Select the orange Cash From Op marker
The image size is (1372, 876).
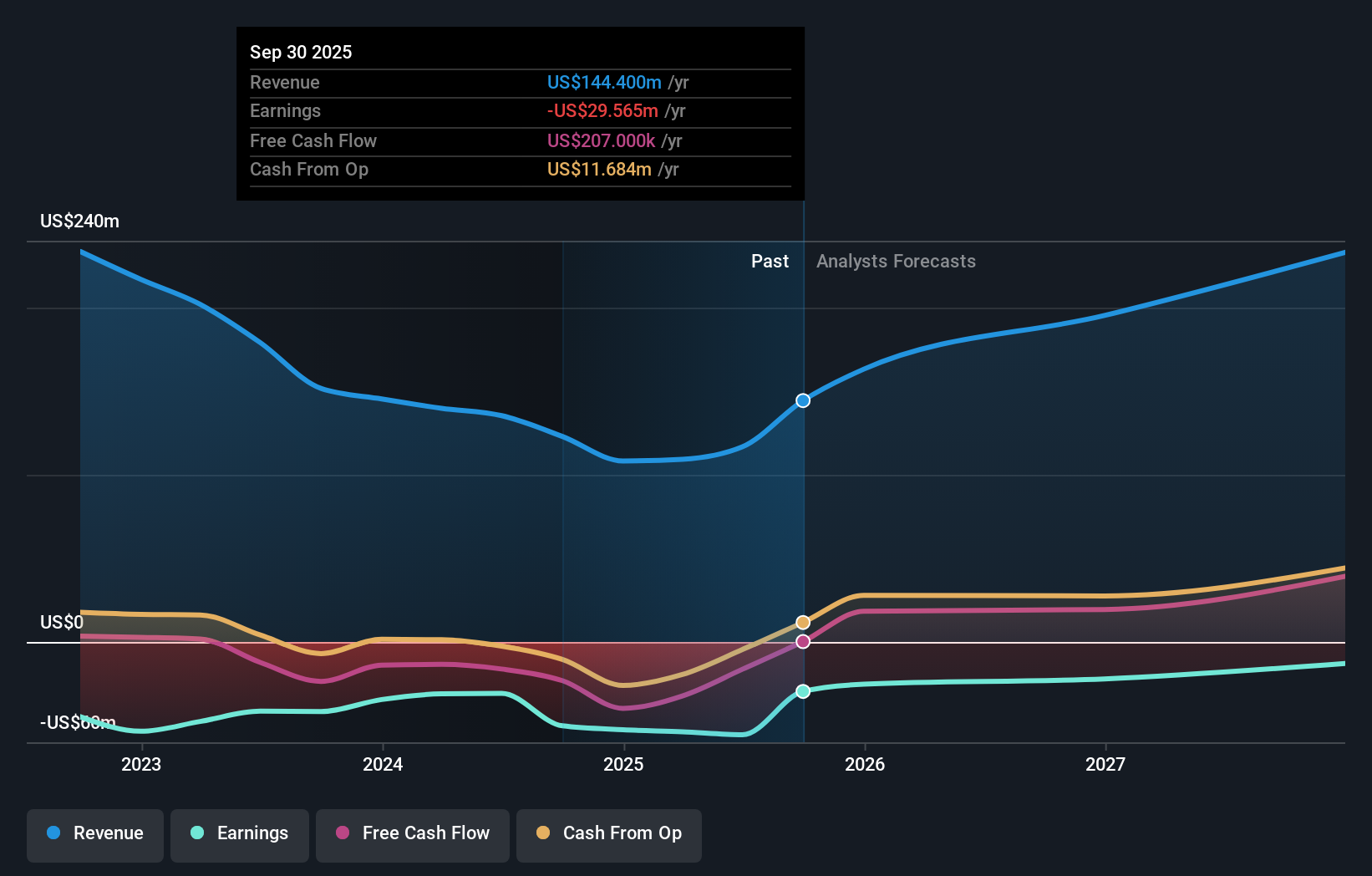point(802,621)
